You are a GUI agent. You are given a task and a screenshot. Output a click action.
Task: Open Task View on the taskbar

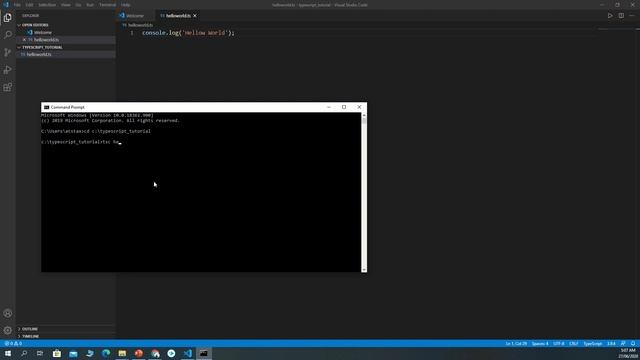tap(40, 353)
